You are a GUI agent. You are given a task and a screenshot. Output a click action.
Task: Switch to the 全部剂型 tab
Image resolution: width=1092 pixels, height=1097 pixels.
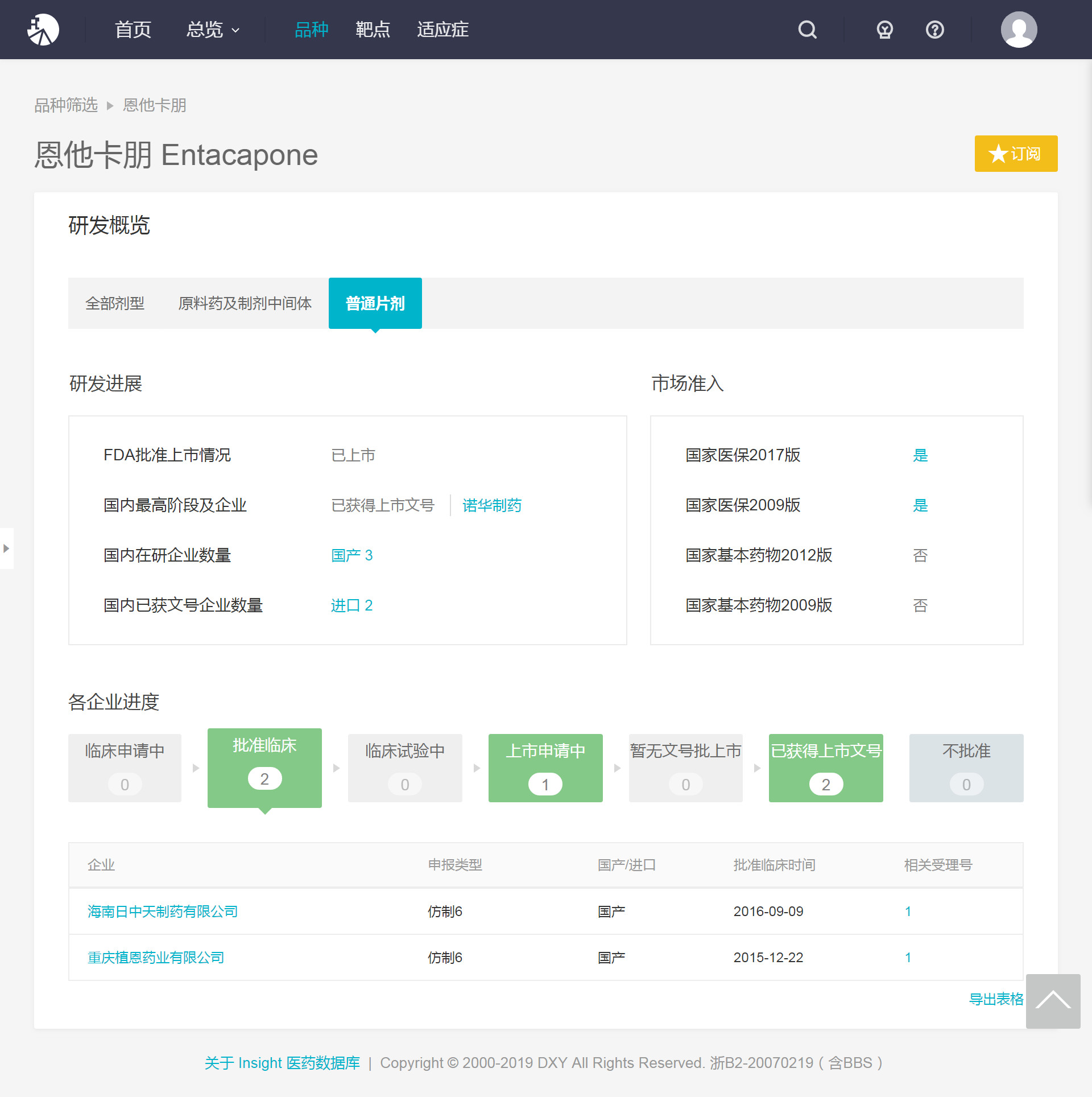pos(115,303)
